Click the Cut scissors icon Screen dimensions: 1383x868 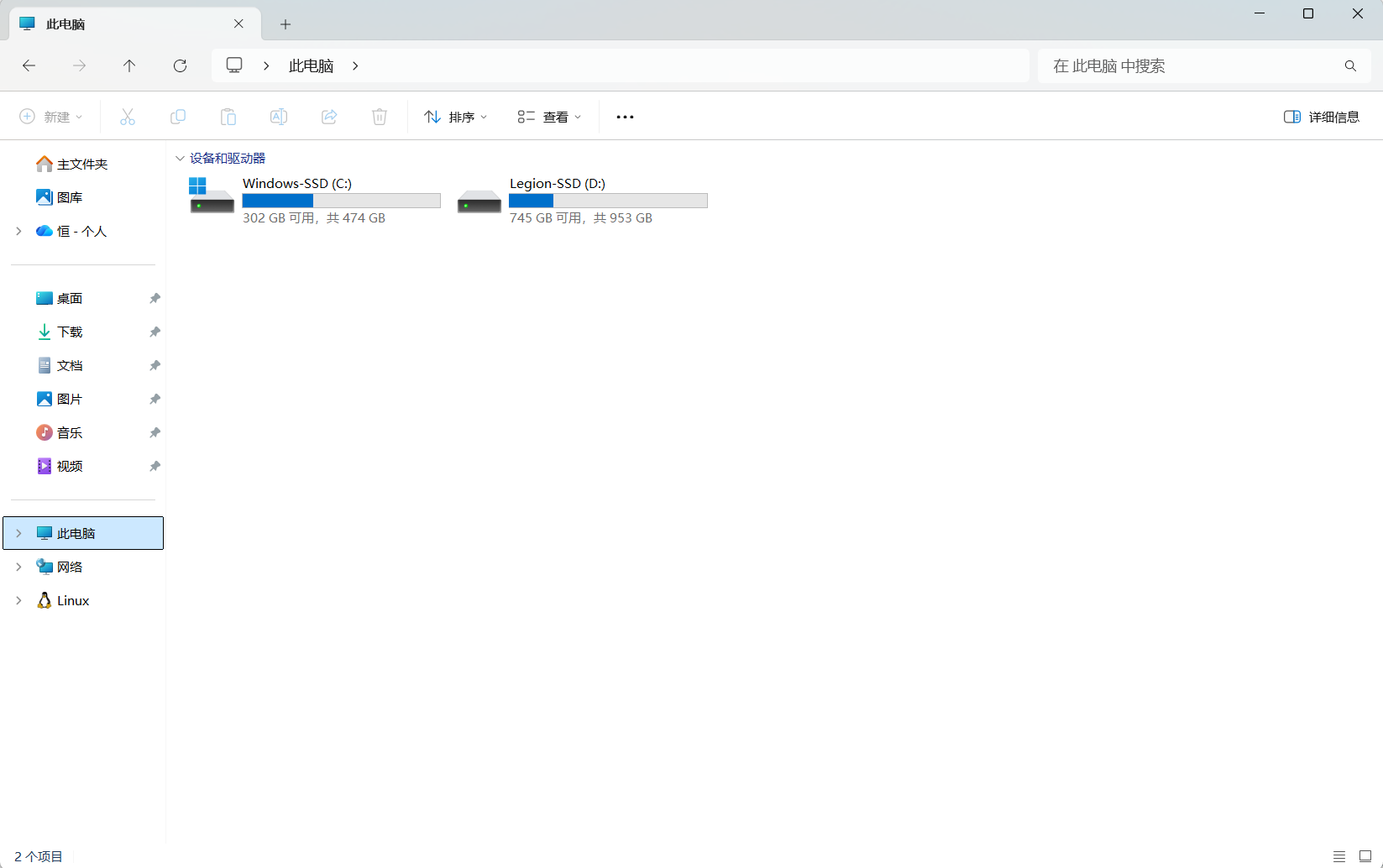click(x=128, y=117)
